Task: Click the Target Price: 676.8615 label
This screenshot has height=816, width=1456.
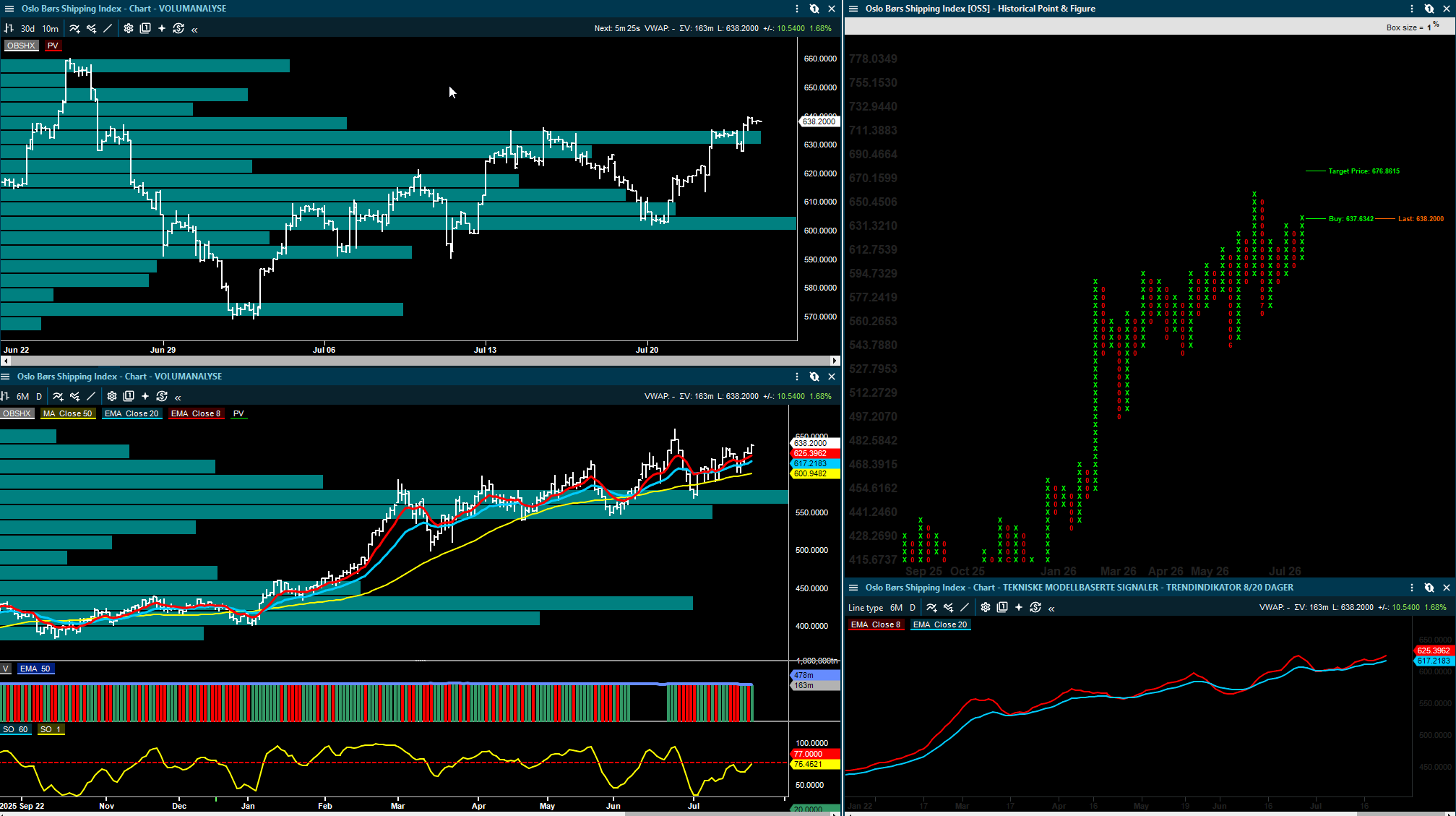Action: [1364, 171]
